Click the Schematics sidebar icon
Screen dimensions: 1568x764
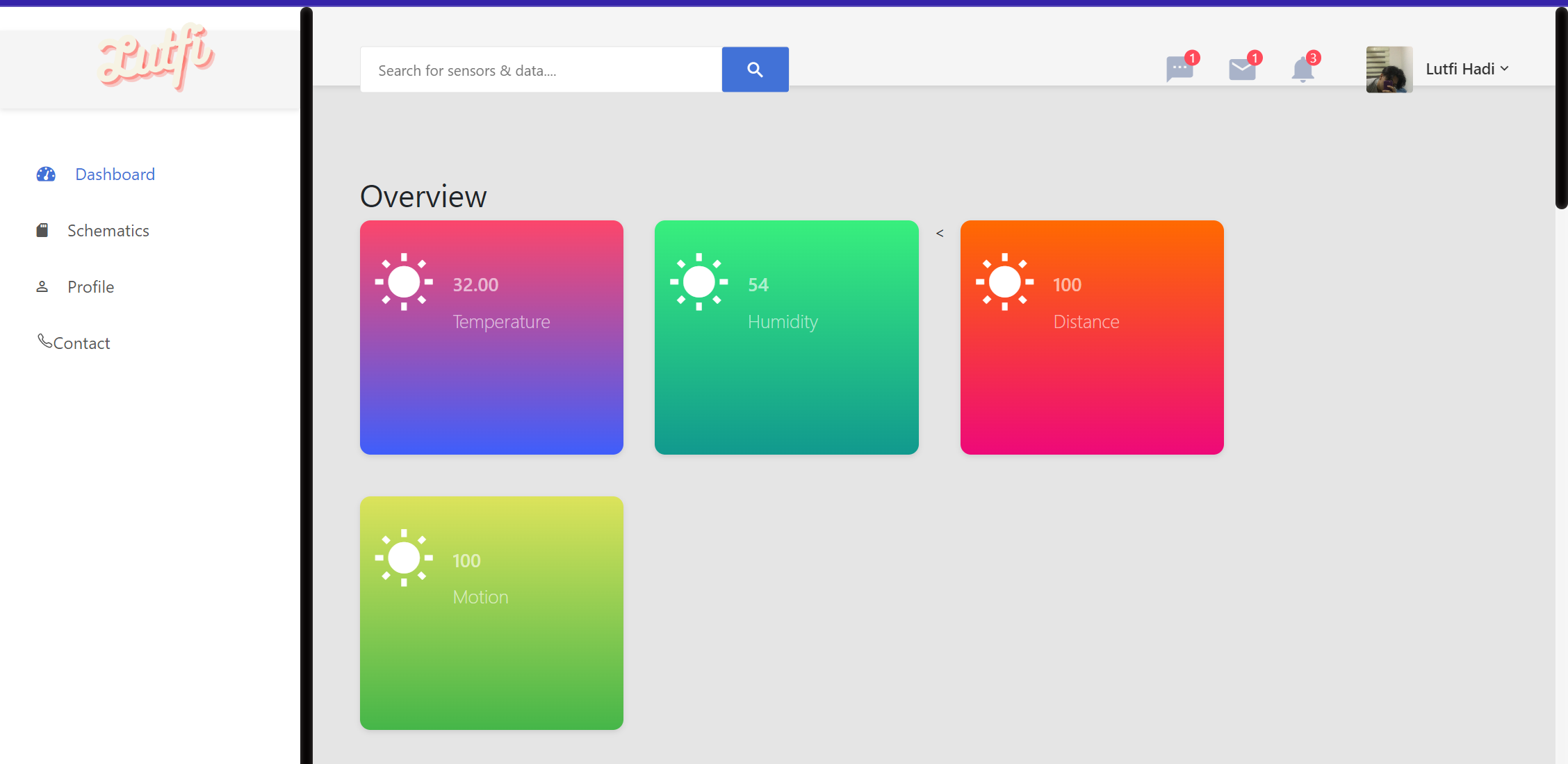[42, 231]
